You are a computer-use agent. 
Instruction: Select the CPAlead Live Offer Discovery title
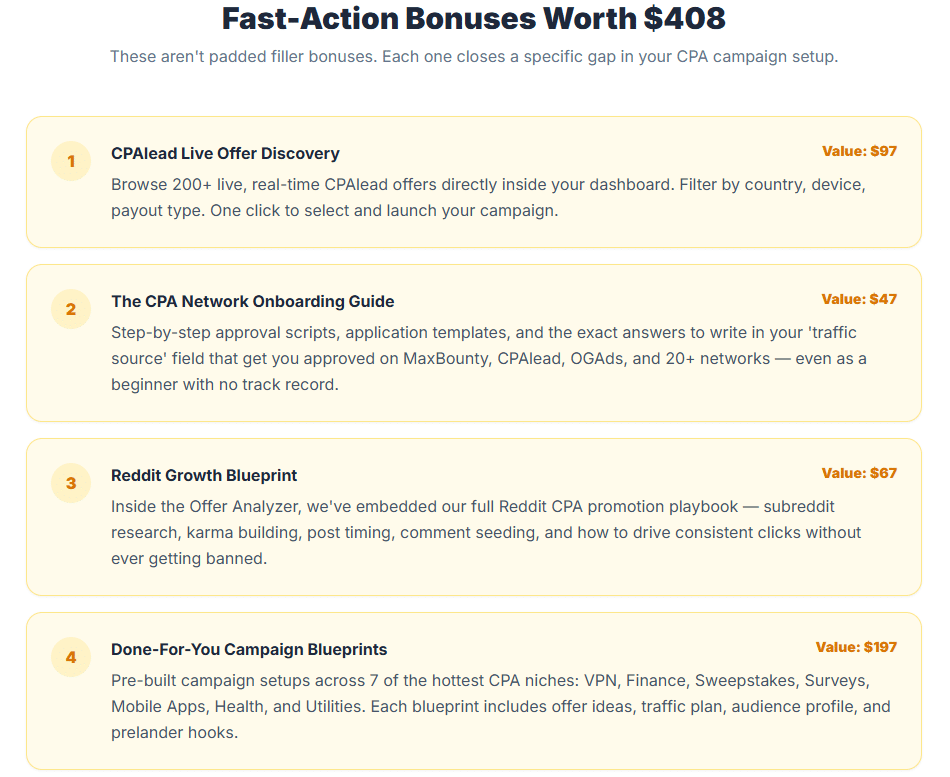[225, 153]
